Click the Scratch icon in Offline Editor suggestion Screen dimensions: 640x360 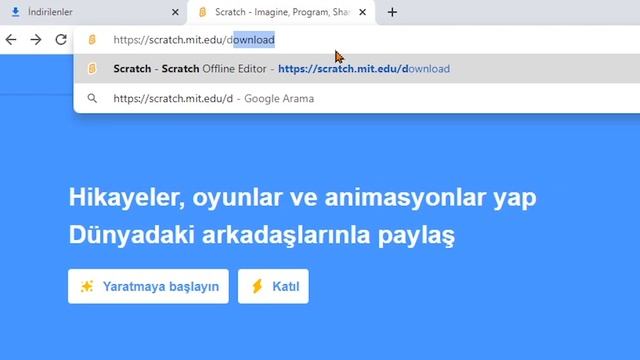[92, 69]
